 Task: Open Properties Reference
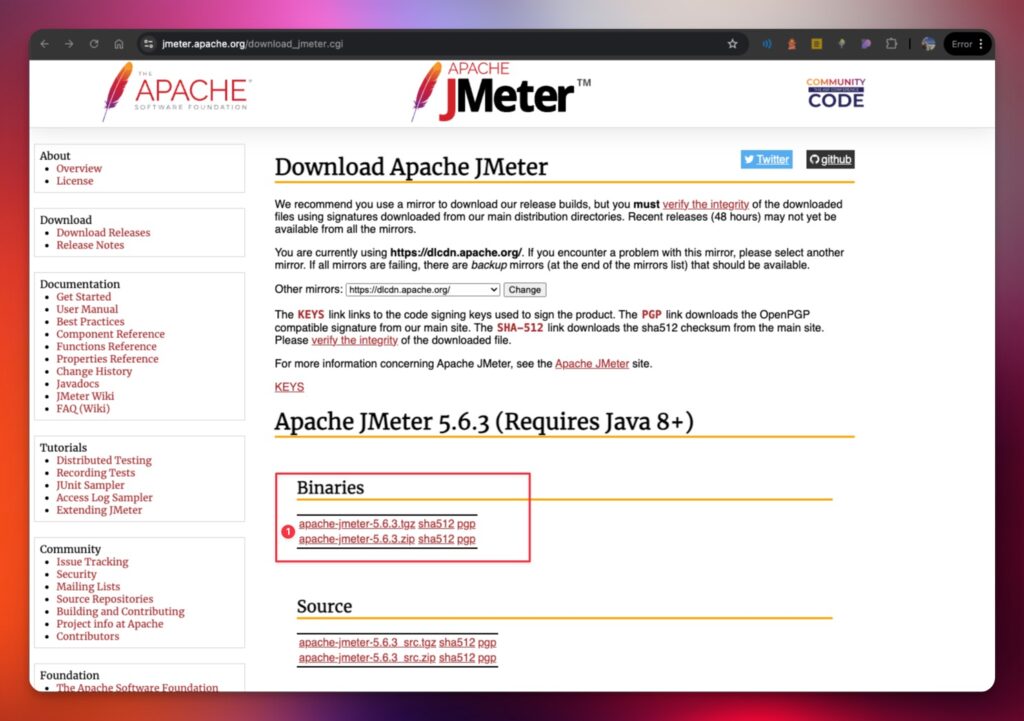(107, 359)
